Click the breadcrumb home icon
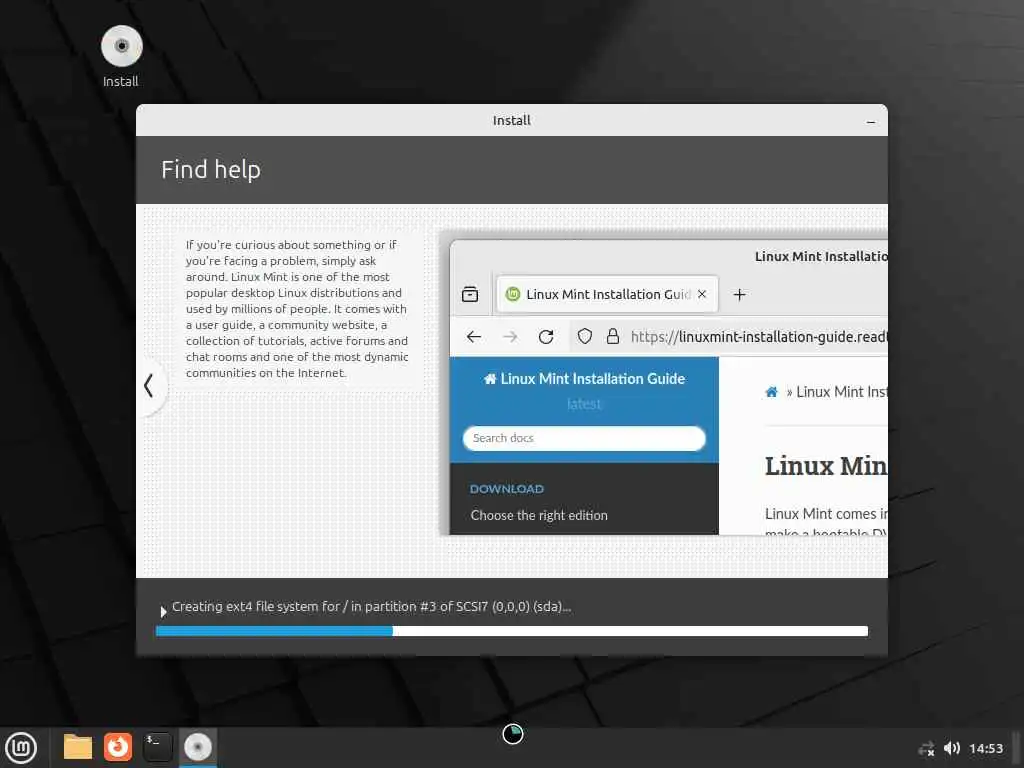Screen dimensions: 1024x768 pos(771,392)
